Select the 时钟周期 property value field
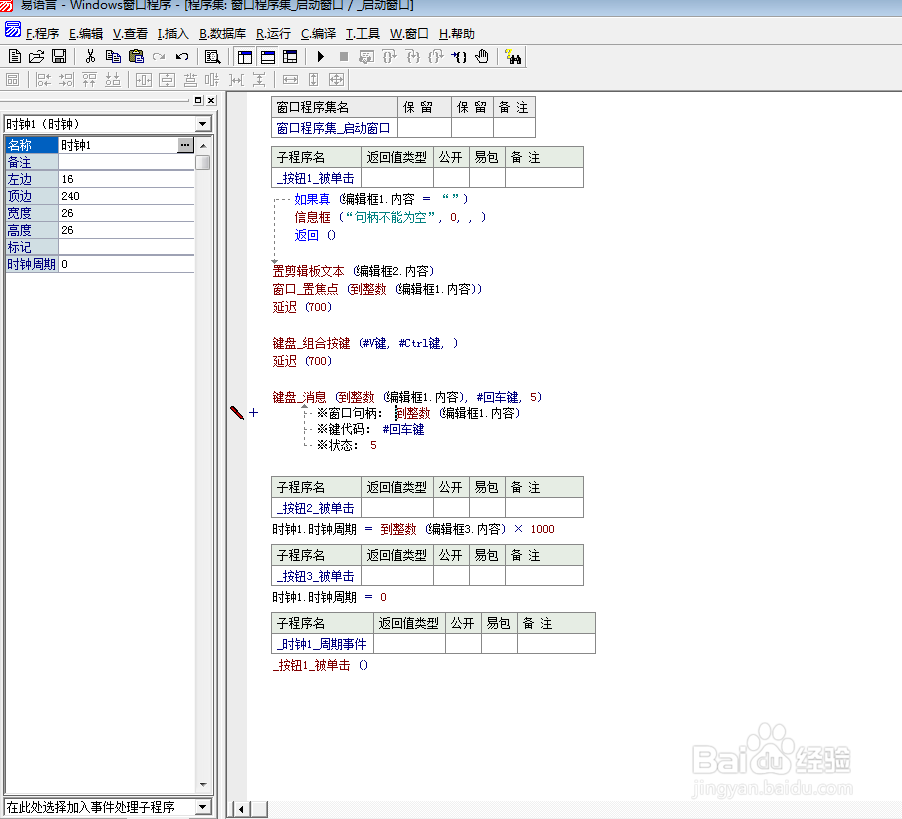This screenshot has width=902, height=819. 126,264
